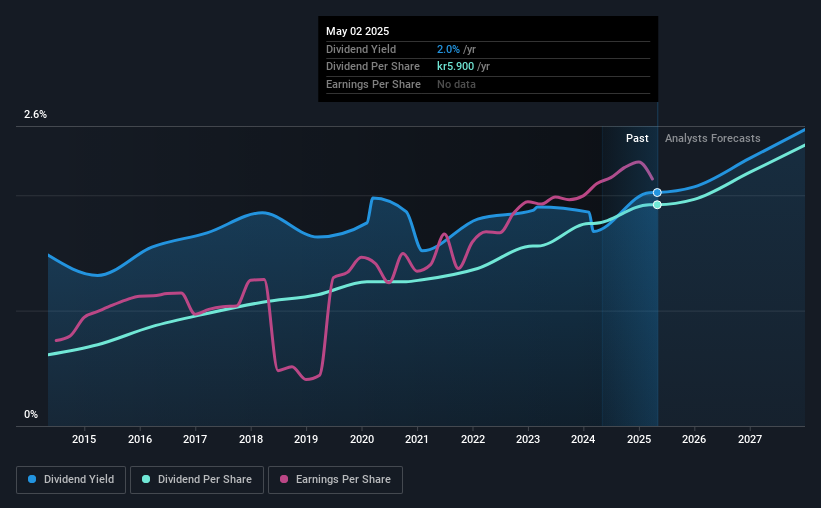Click the tooltip Earnings Per Share row label
The width and height of the screenshot is (821, 508).
coord(373,84)
